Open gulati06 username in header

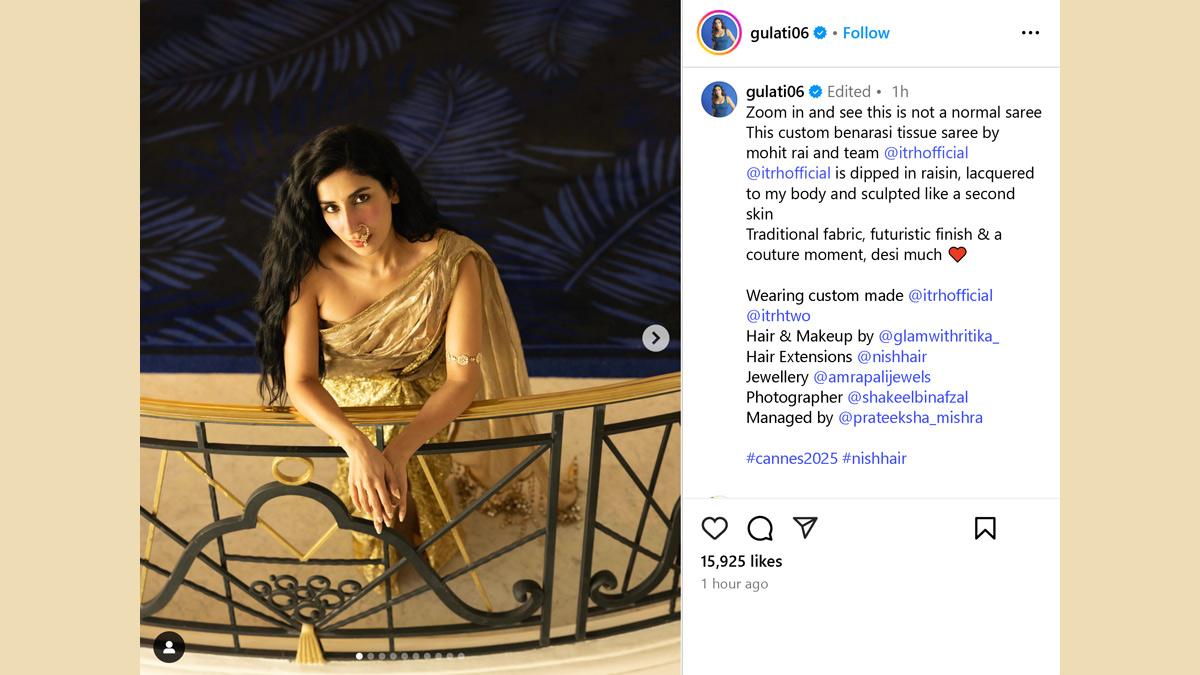[779, 33]
